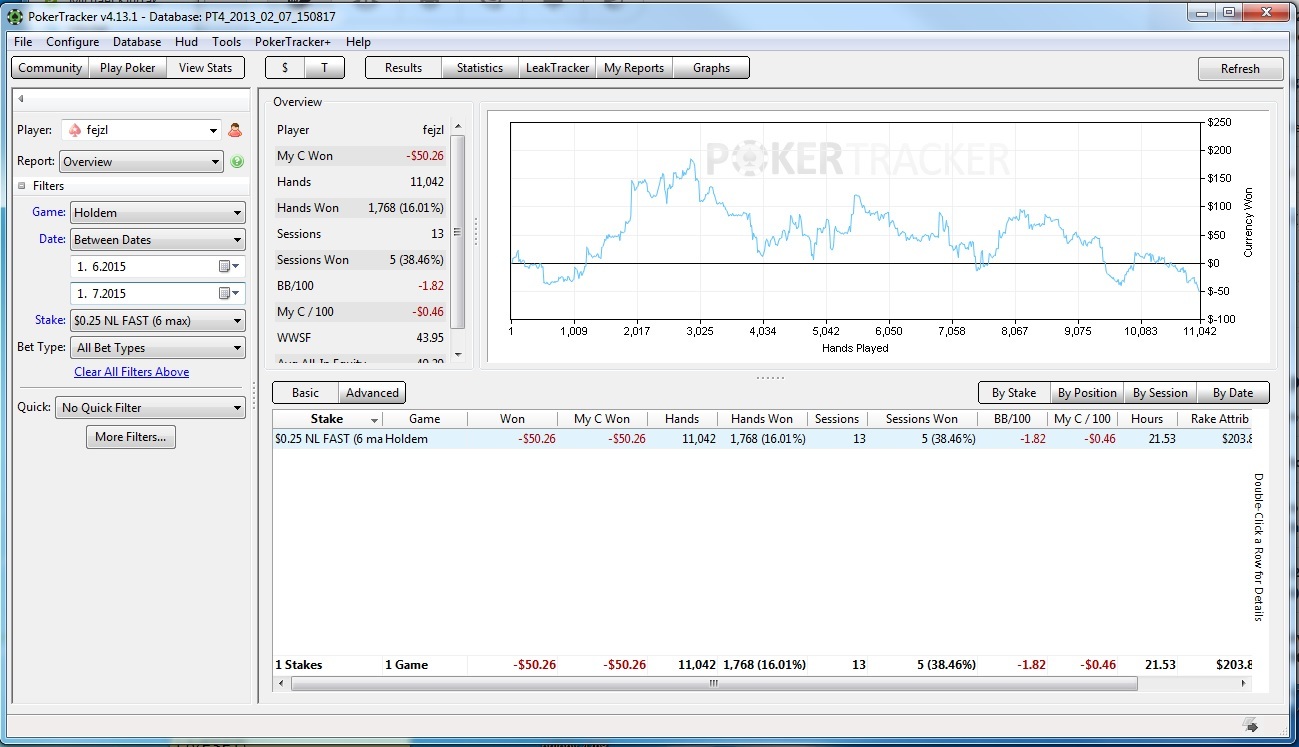Open the File menu

coord(23,42)
